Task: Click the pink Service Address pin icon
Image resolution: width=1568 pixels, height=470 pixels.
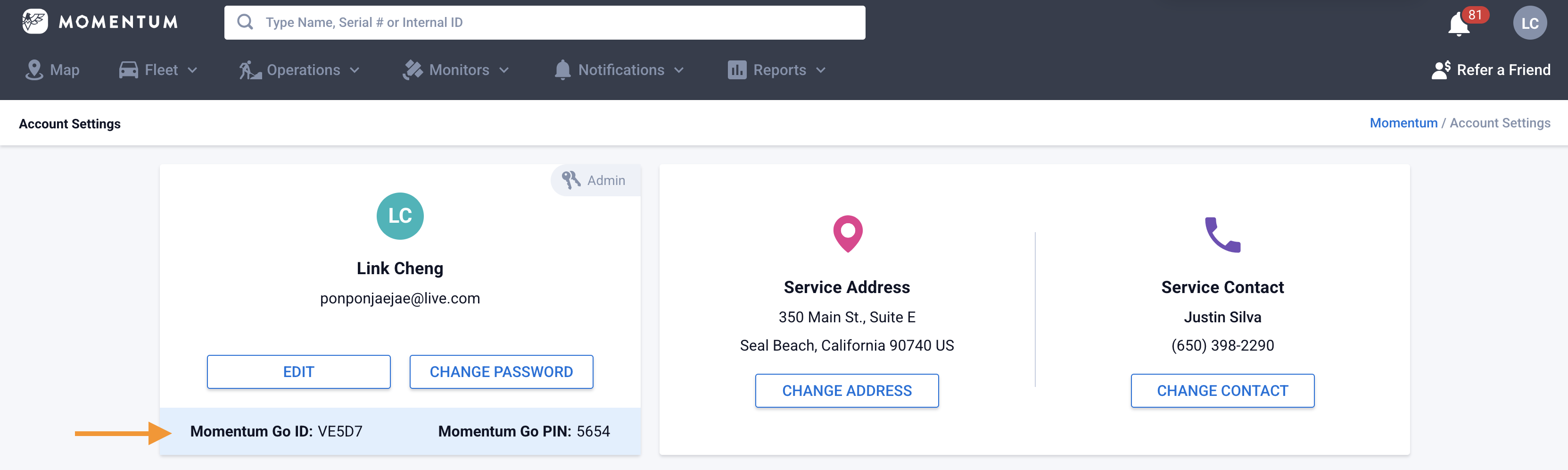Action: pyautogui.click(x=847, y=234)
